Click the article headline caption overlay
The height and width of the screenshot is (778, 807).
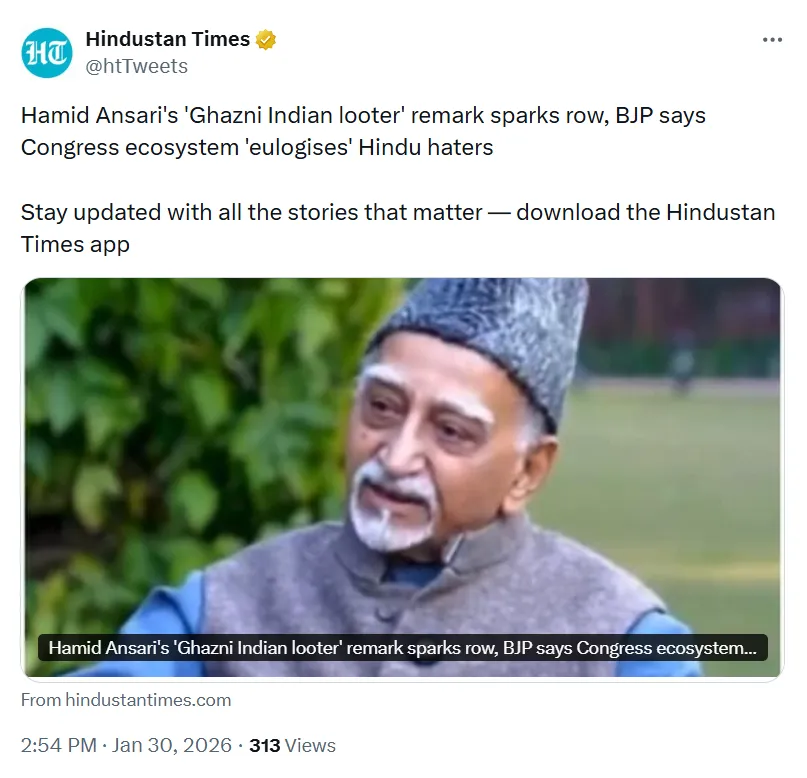coord(402,647)
